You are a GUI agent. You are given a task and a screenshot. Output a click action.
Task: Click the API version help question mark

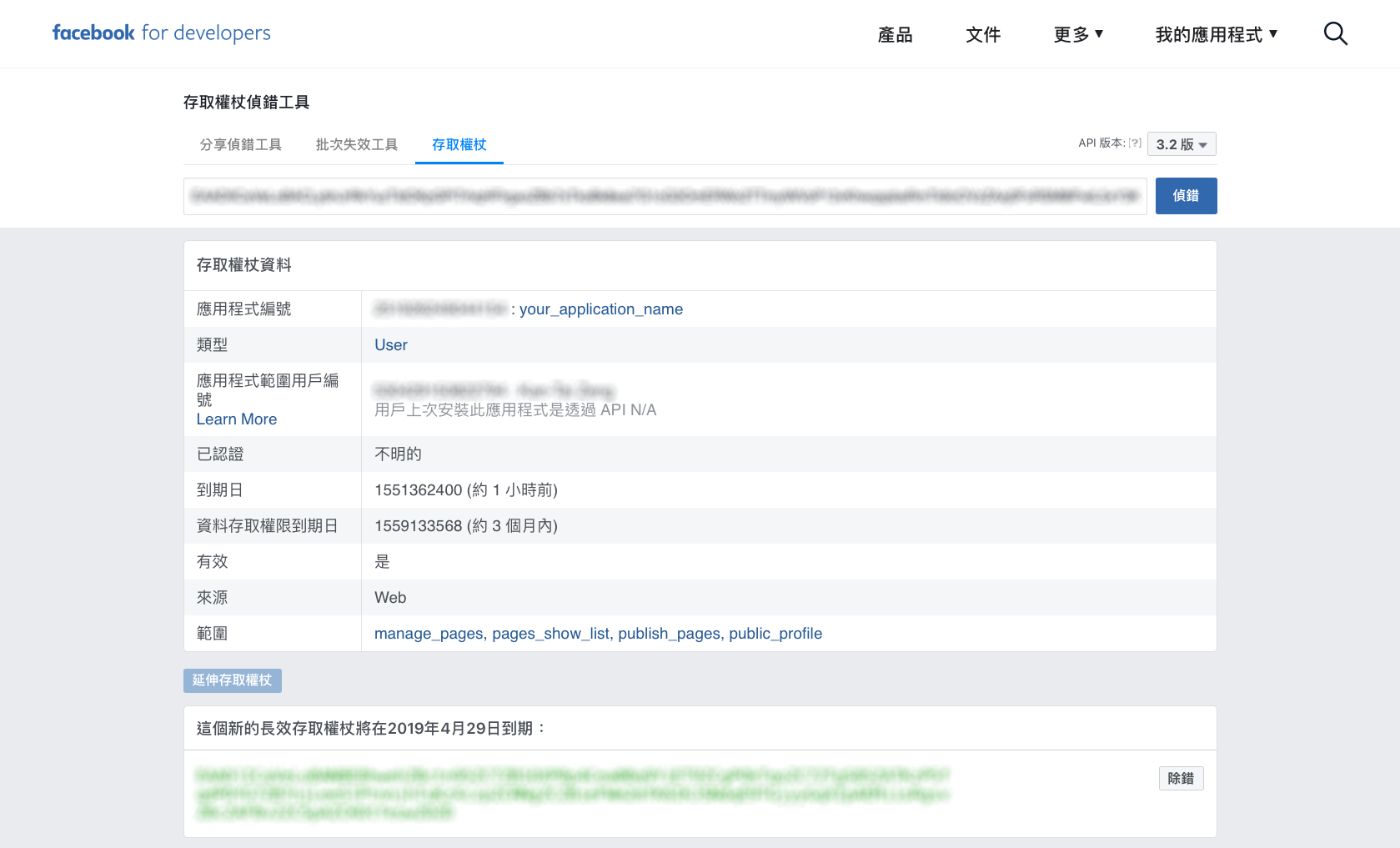[1135, 143]
